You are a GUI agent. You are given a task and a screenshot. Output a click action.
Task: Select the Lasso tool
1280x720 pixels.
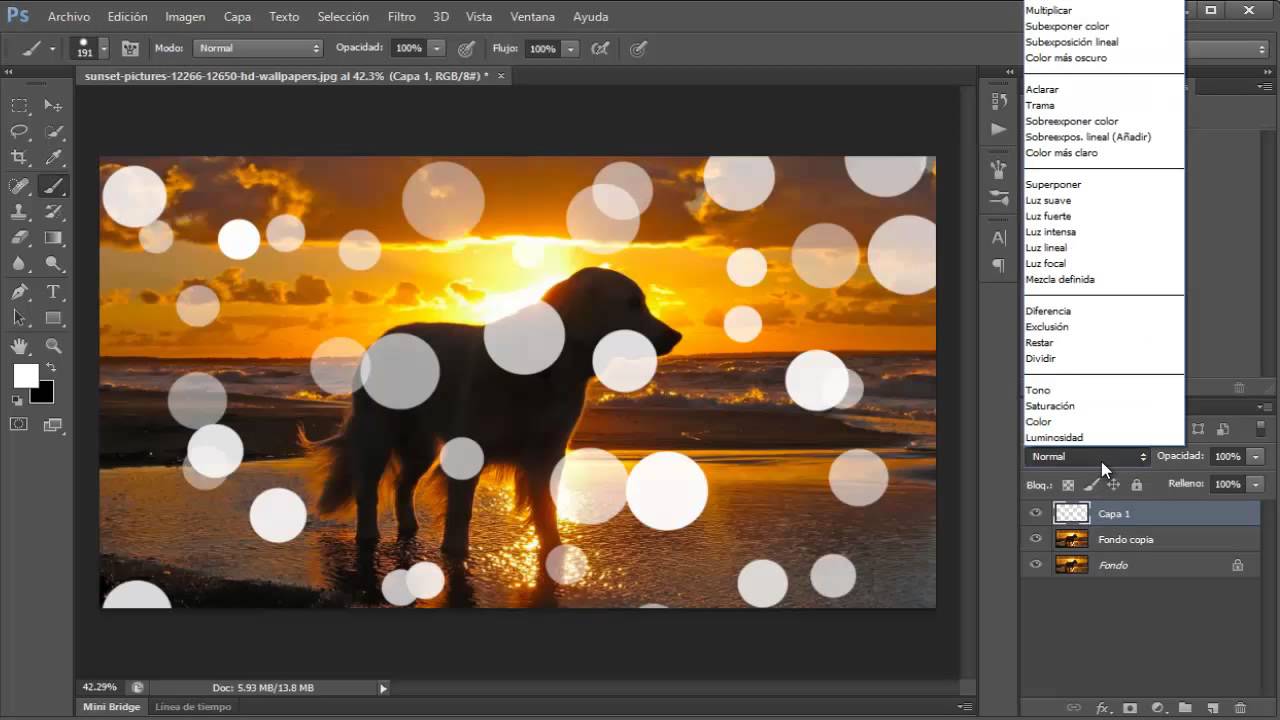coord(19,132)
